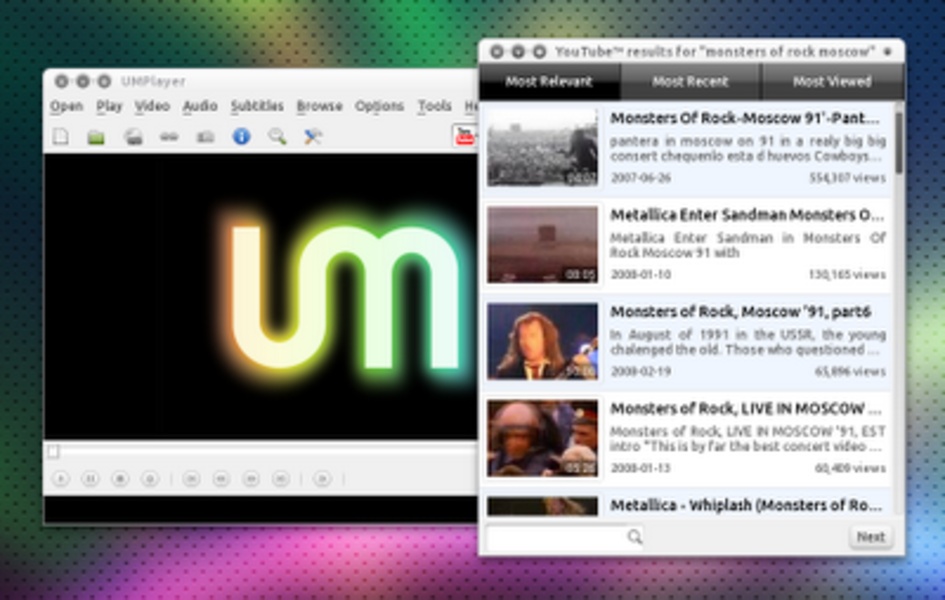The image size is (945, 600).
Task: Click the UMPlayer window title text
Action: 153,81
